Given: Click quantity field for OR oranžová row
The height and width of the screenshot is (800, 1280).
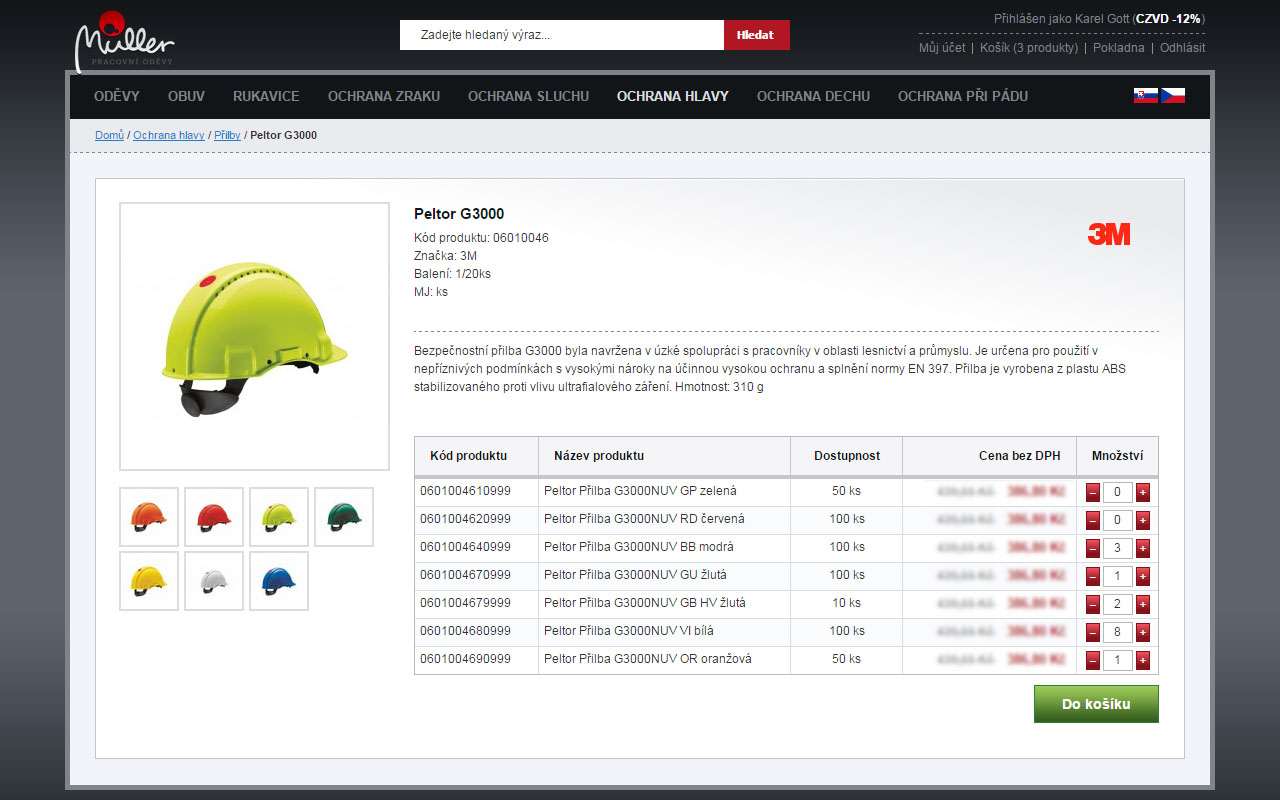Looking at the screenshot, I should coord(1118,660).
